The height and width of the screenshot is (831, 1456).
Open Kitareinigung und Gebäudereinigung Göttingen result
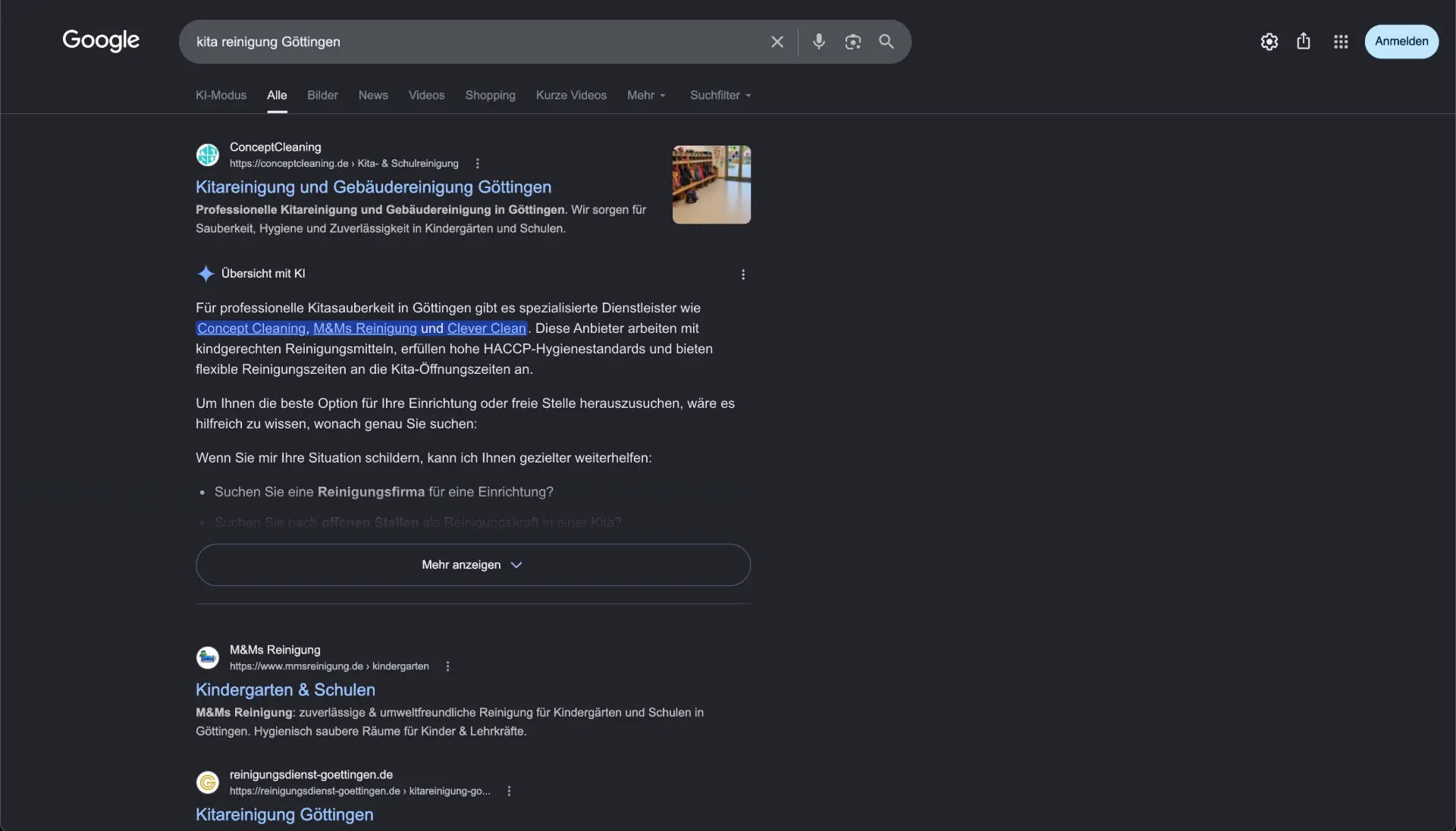tap(374, 187)
